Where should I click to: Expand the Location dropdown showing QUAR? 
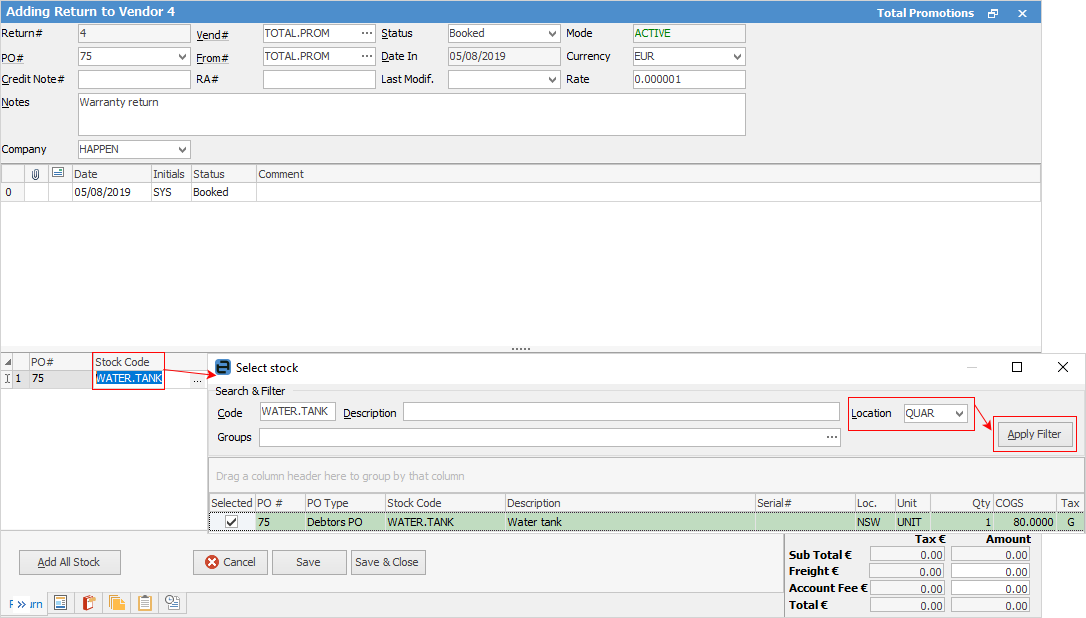[959, 413]
